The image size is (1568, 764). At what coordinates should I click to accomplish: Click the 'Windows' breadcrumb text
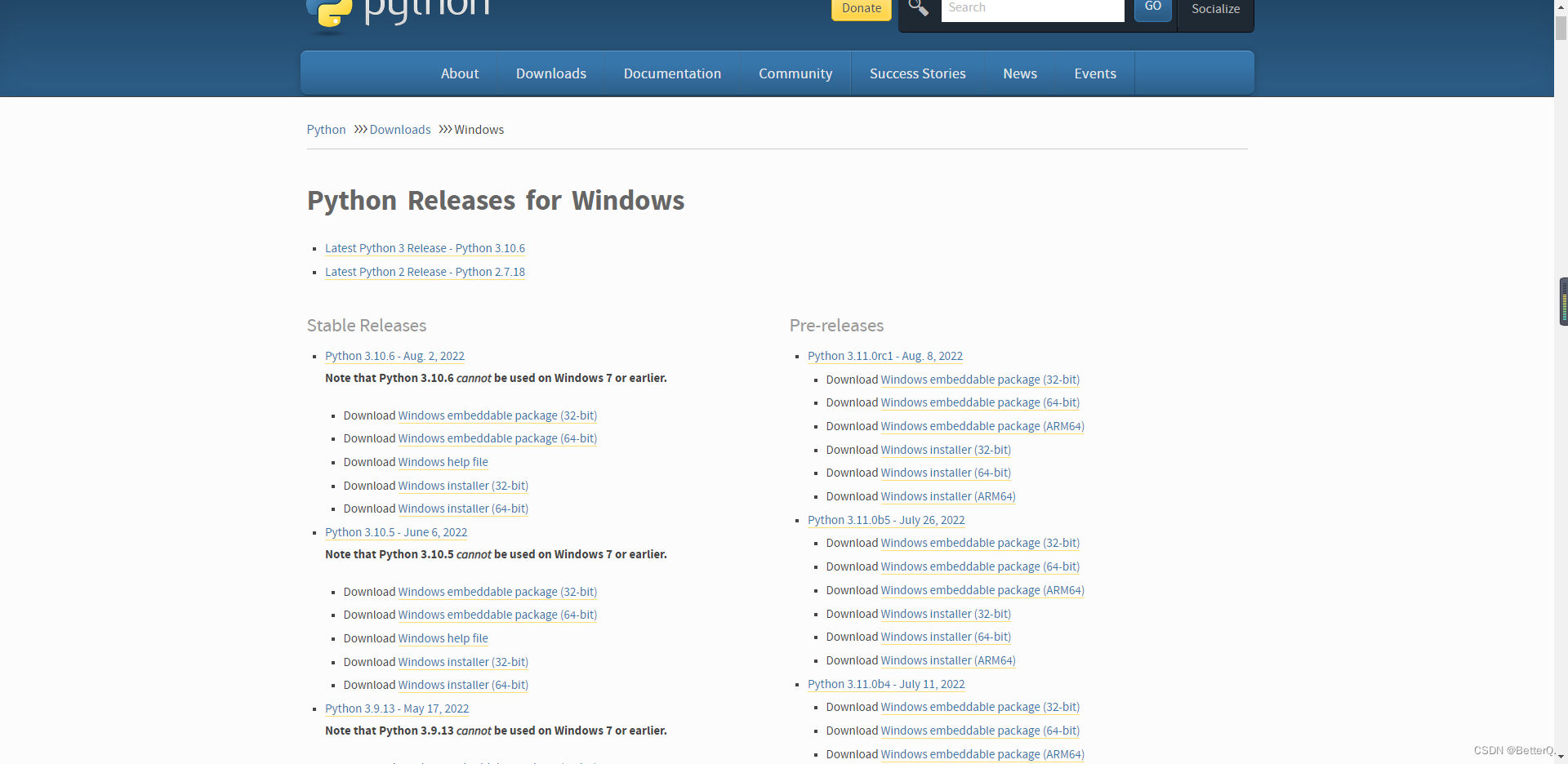[479, 130]
